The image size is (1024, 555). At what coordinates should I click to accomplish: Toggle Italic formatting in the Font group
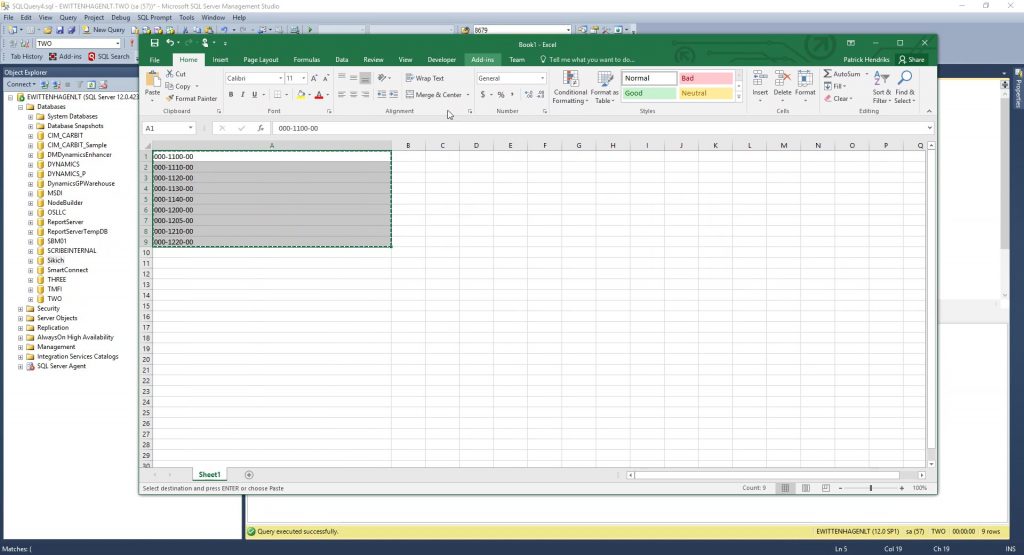point(243,94)
